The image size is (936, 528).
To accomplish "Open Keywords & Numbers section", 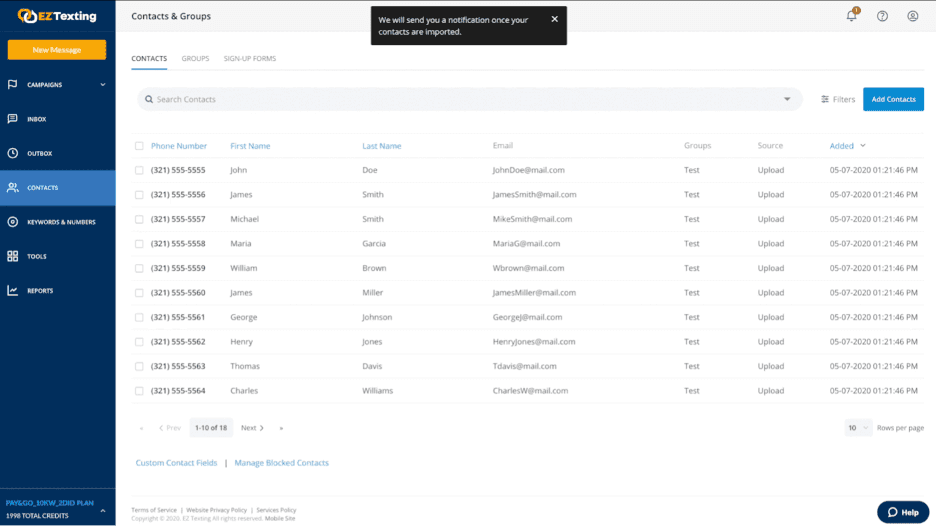I will [x=60, y=222].
